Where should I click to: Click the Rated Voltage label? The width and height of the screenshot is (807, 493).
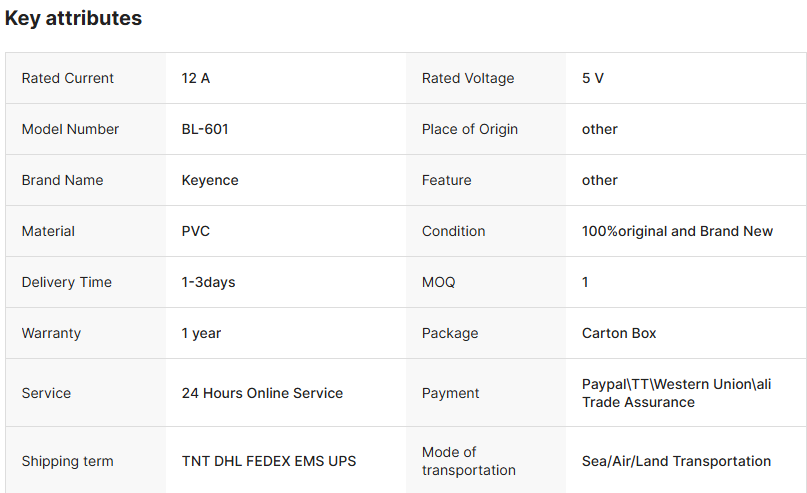468,78
